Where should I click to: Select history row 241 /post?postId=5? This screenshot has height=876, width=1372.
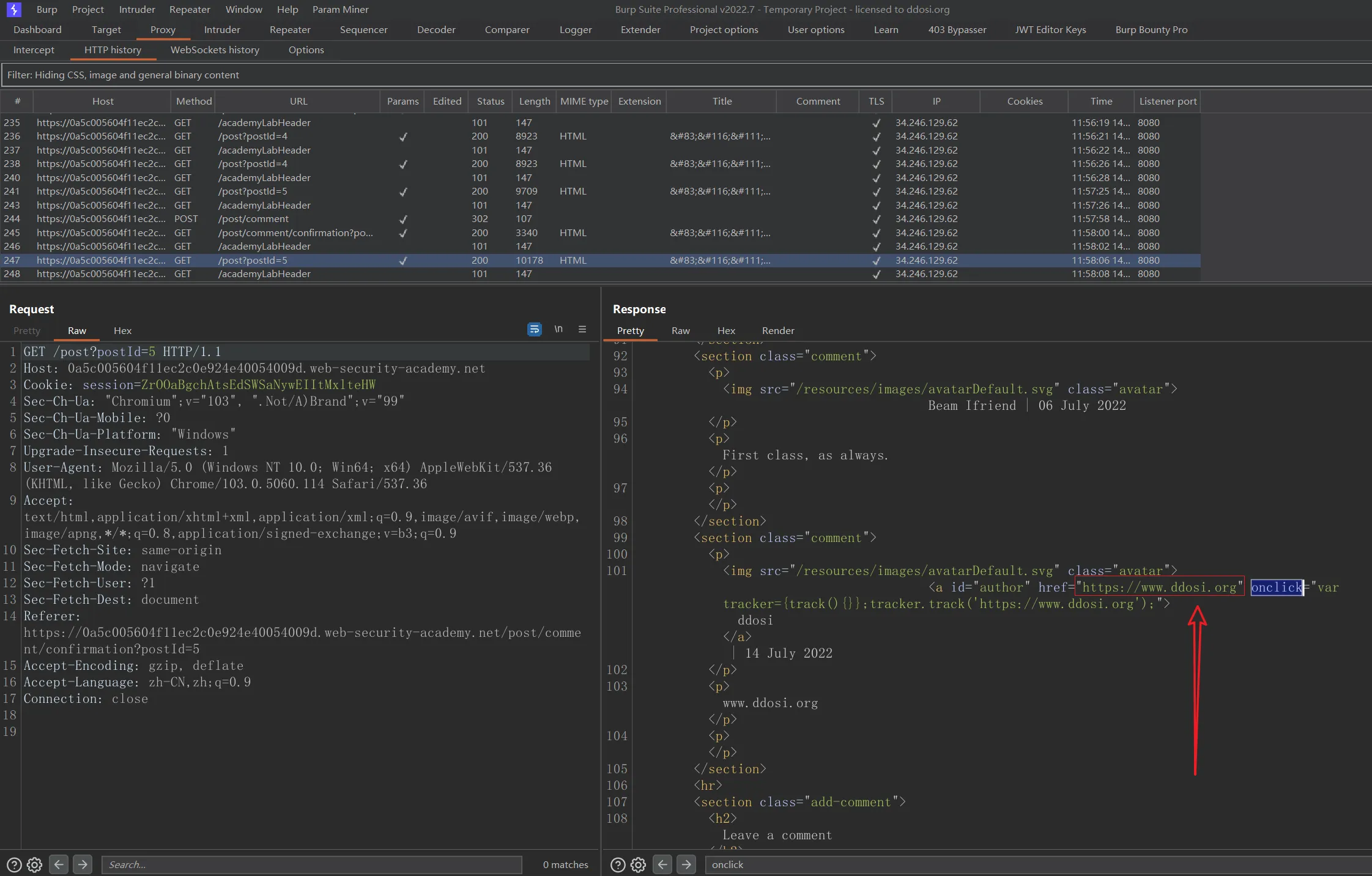[x=599, y=191]
